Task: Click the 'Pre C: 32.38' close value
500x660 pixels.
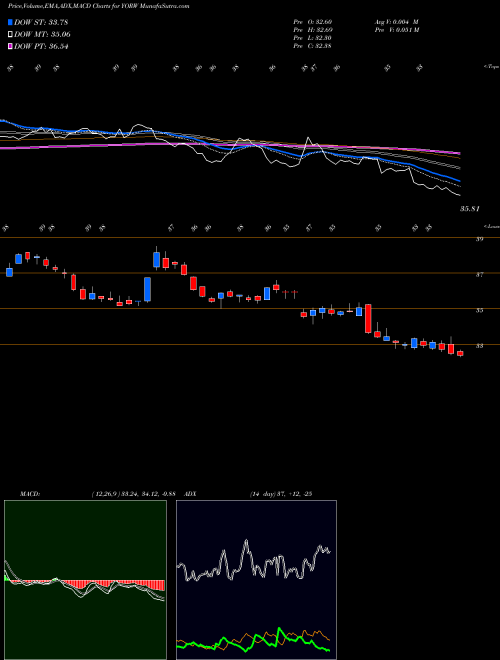Action: click(314, 46)
